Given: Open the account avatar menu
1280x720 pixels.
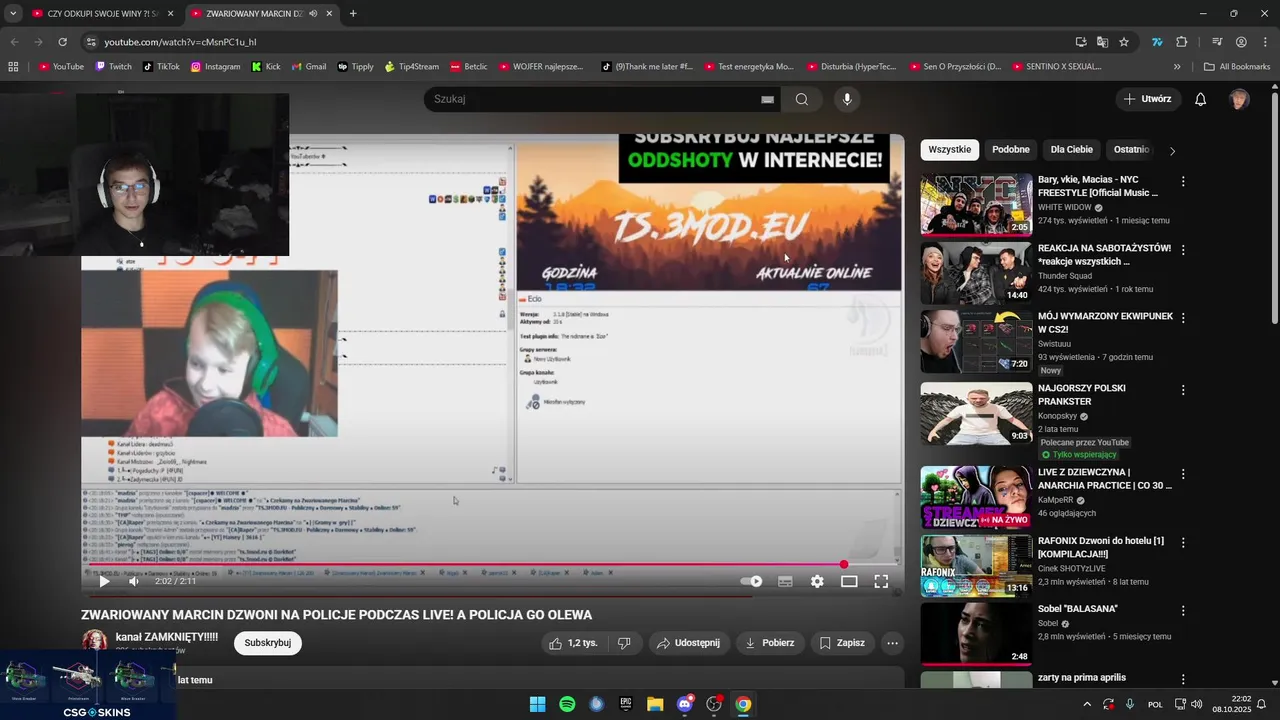Looking at the screenshot, I should pos(1239,99).
